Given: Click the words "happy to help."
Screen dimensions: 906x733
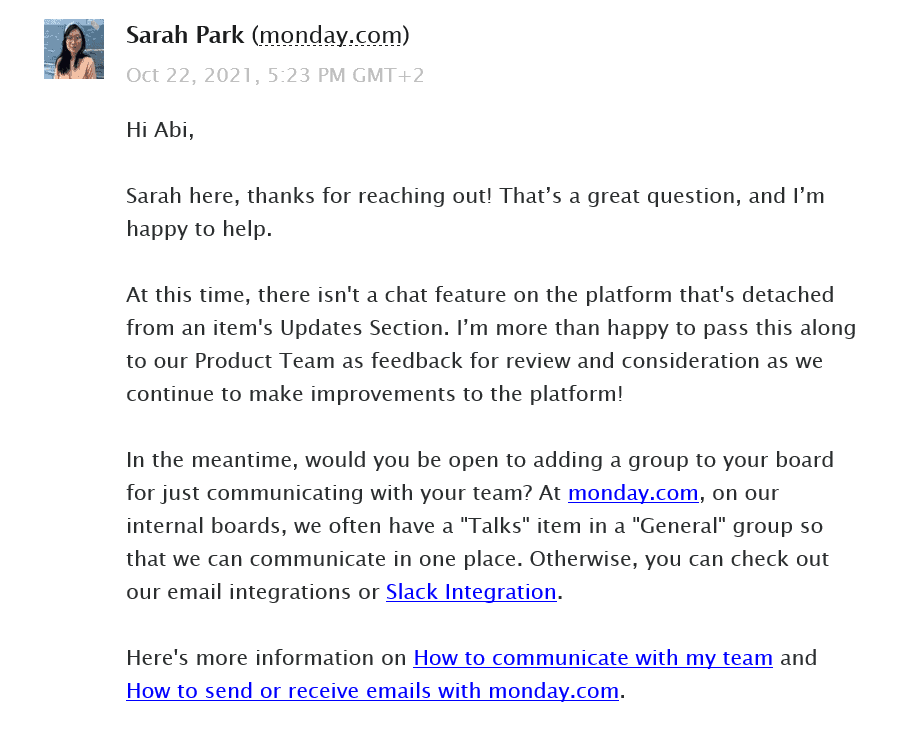Looking at the screenshot, I should click(199, 229).
